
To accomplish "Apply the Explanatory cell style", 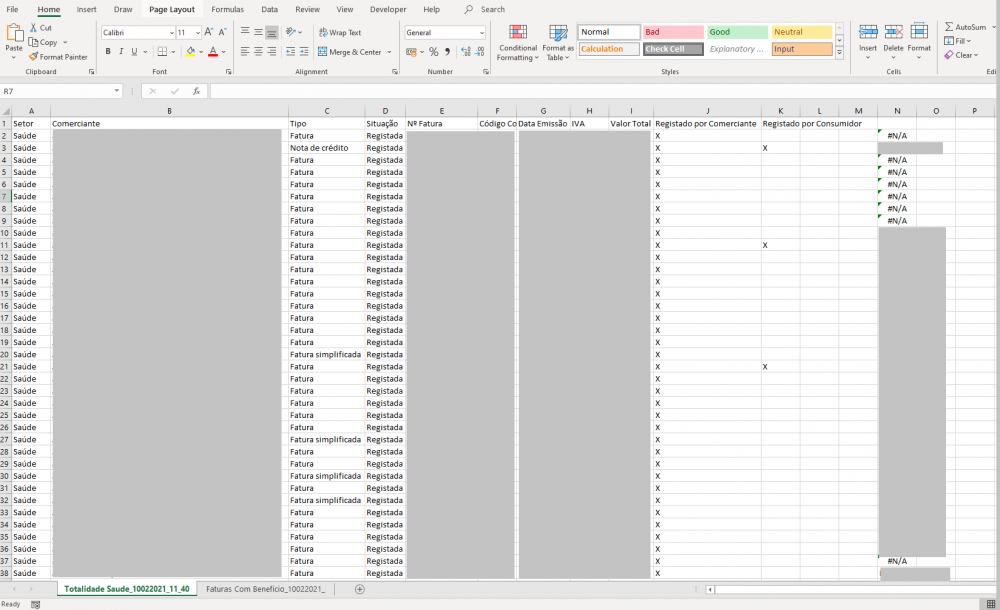I will (737, 49).
